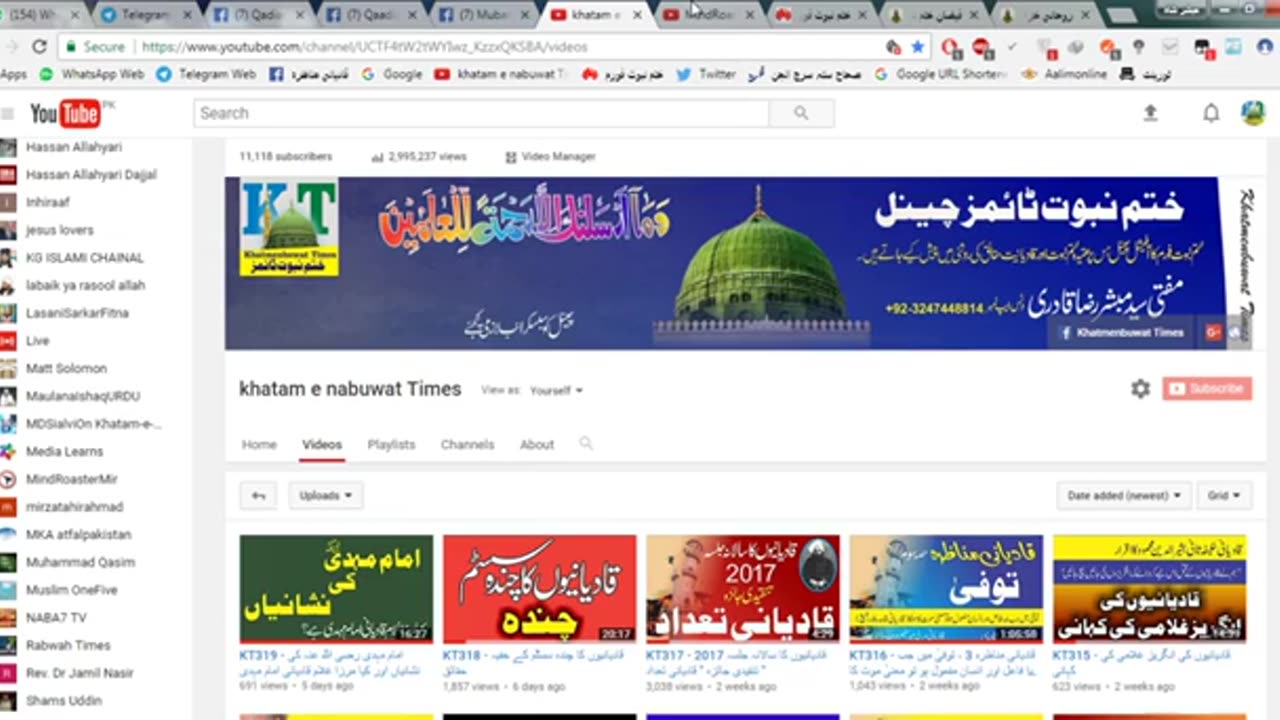Select the Videos channel tab
1280x720 pixels.
[x=322, y=445]
